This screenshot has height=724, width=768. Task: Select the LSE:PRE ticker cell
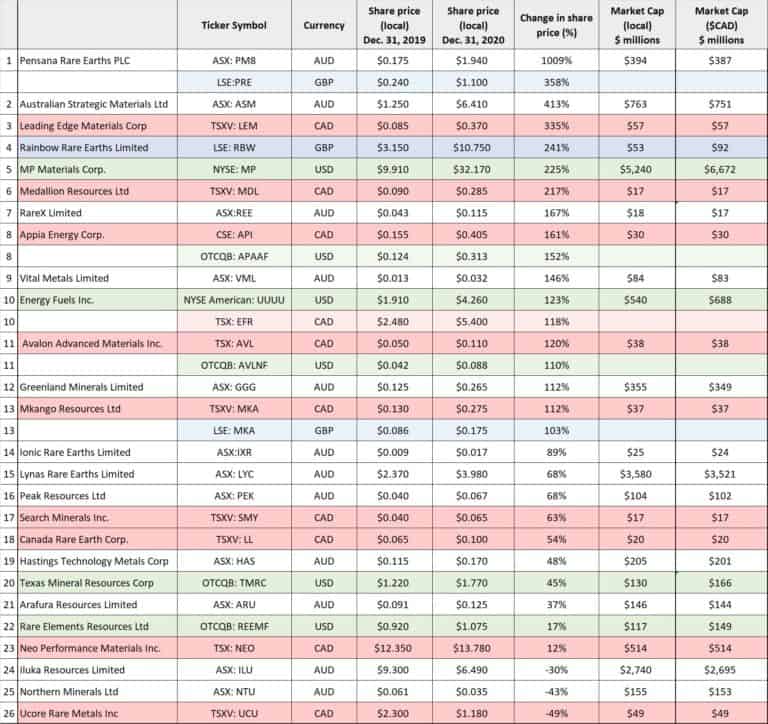(234, 82)
